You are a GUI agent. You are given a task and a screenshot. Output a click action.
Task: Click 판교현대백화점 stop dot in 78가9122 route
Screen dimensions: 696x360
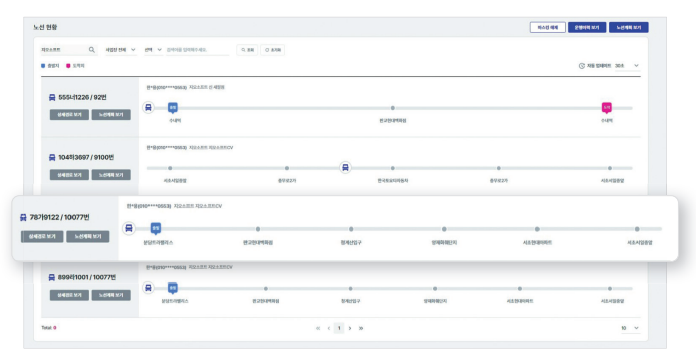coord(258,229)
